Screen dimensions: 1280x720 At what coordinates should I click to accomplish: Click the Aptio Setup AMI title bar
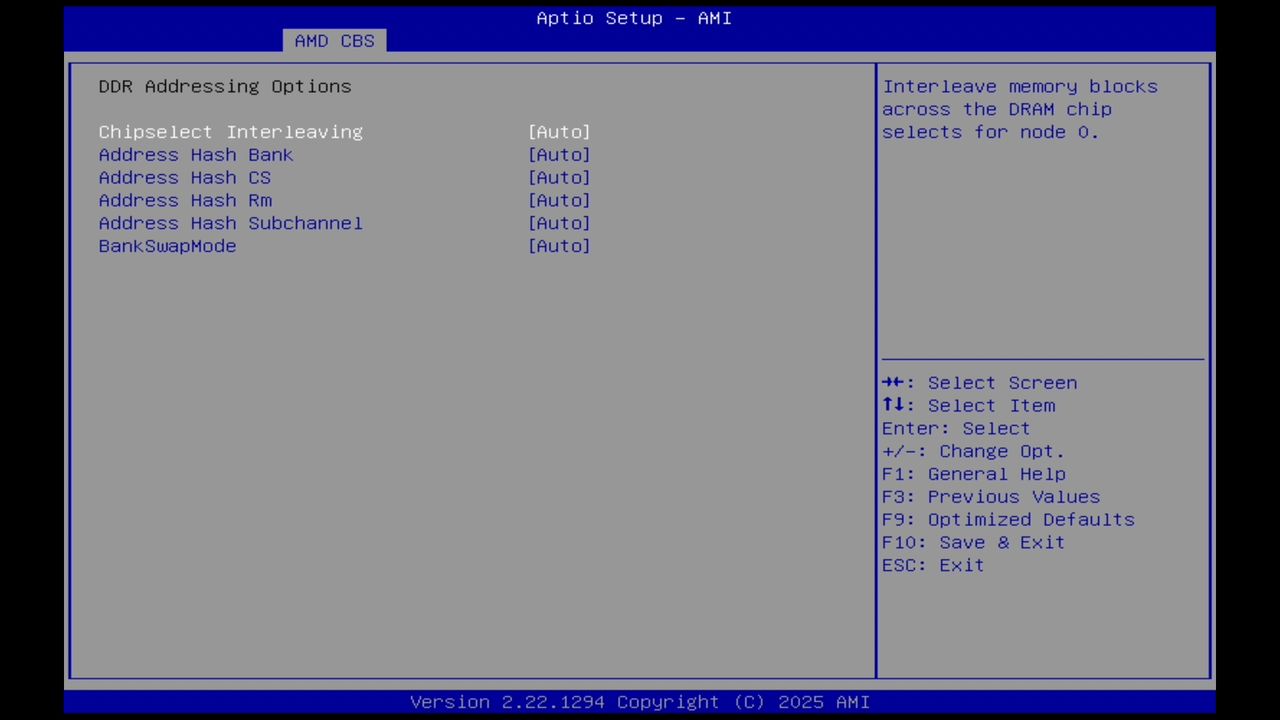tap(633, 18)
